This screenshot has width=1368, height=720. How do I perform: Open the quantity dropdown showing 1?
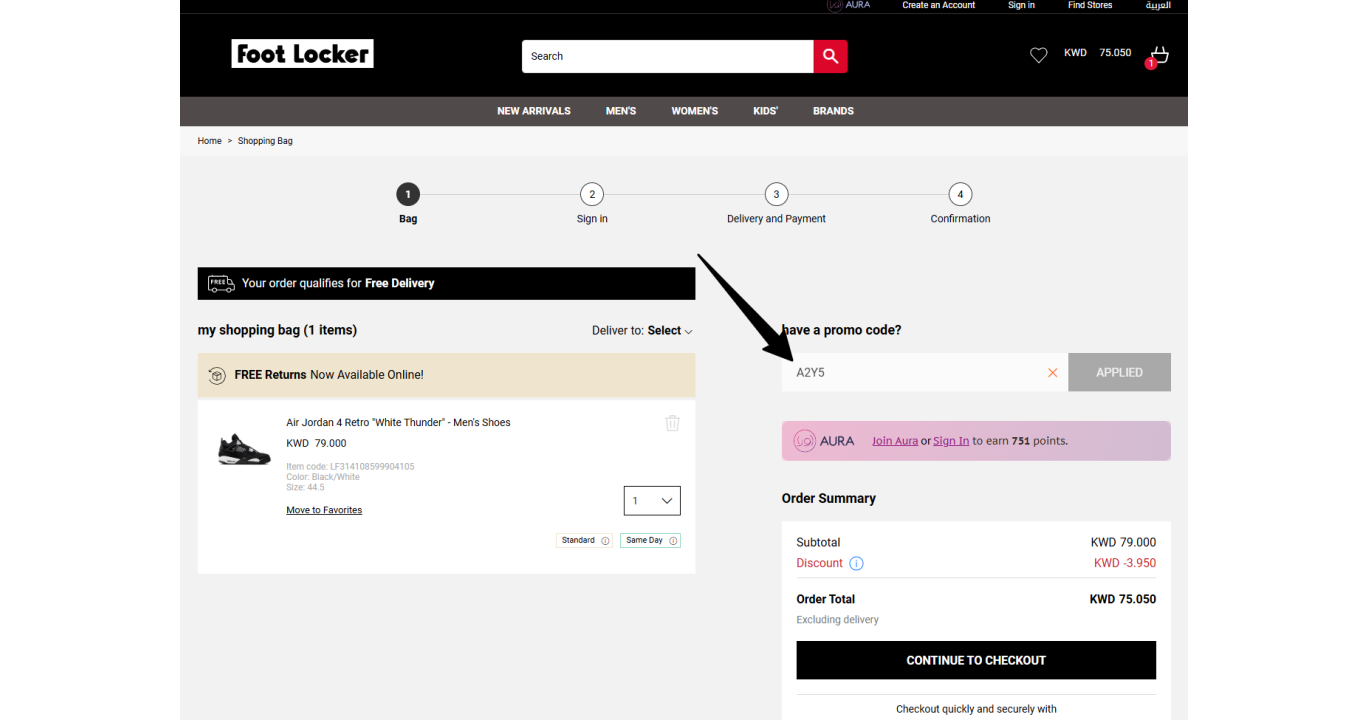pos(652,501)
